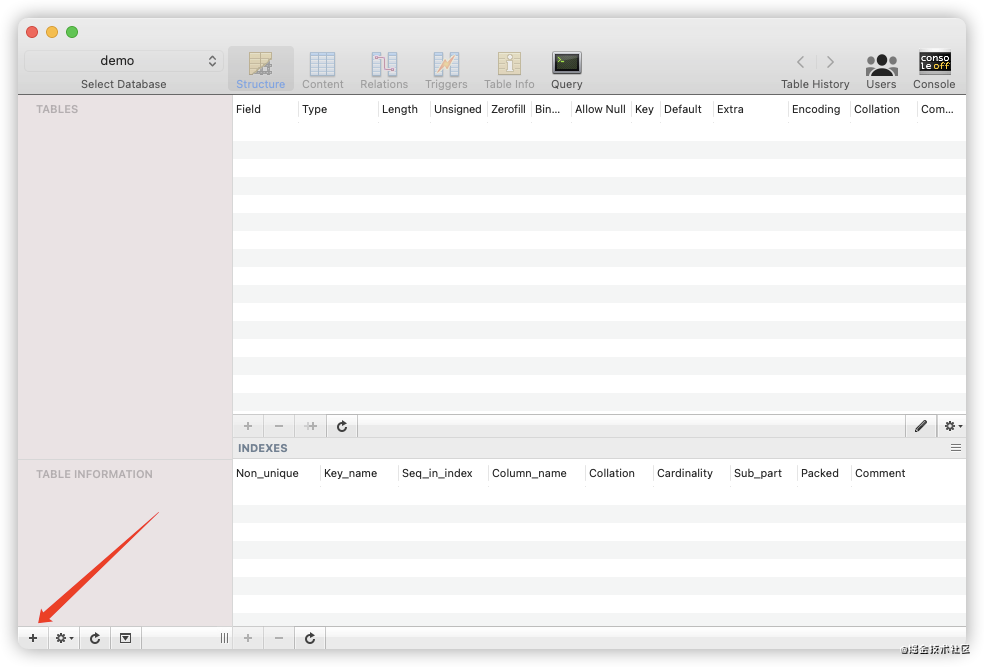The image size is (984, 667).
Task: Go back in table history
Action: 801,61
